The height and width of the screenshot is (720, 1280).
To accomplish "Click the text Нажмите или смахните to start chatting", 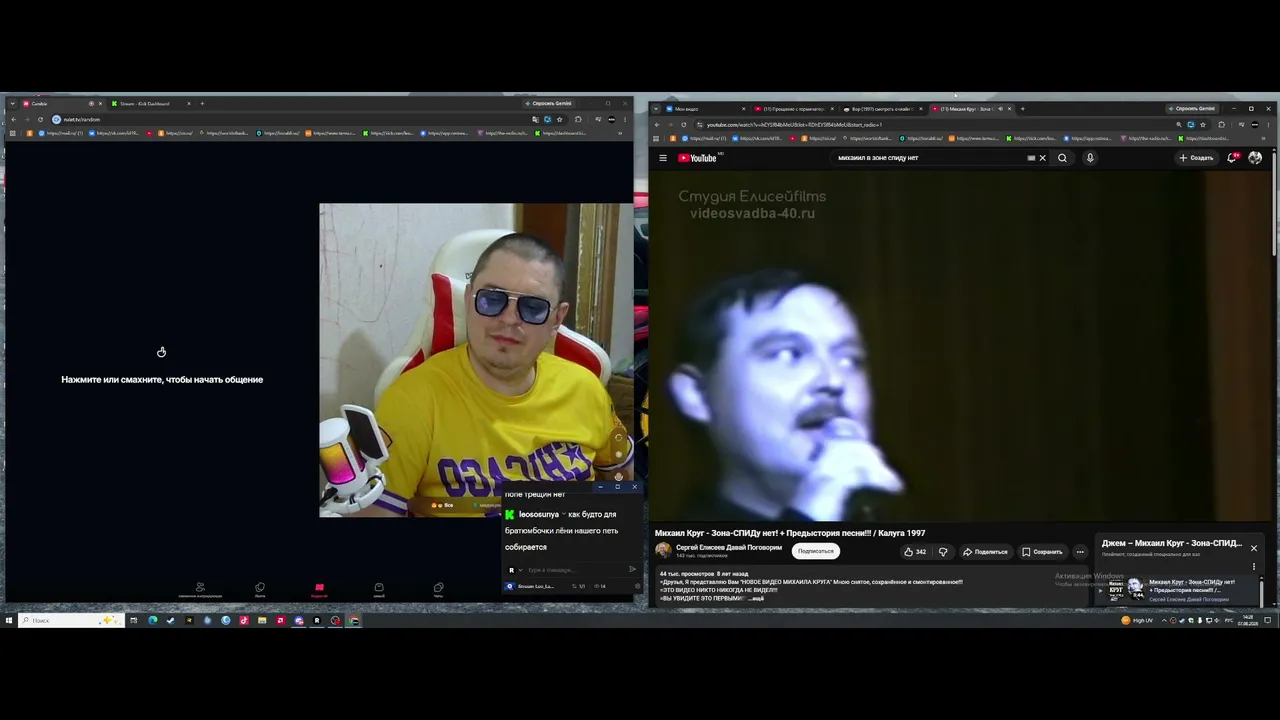I will point(162,380).
